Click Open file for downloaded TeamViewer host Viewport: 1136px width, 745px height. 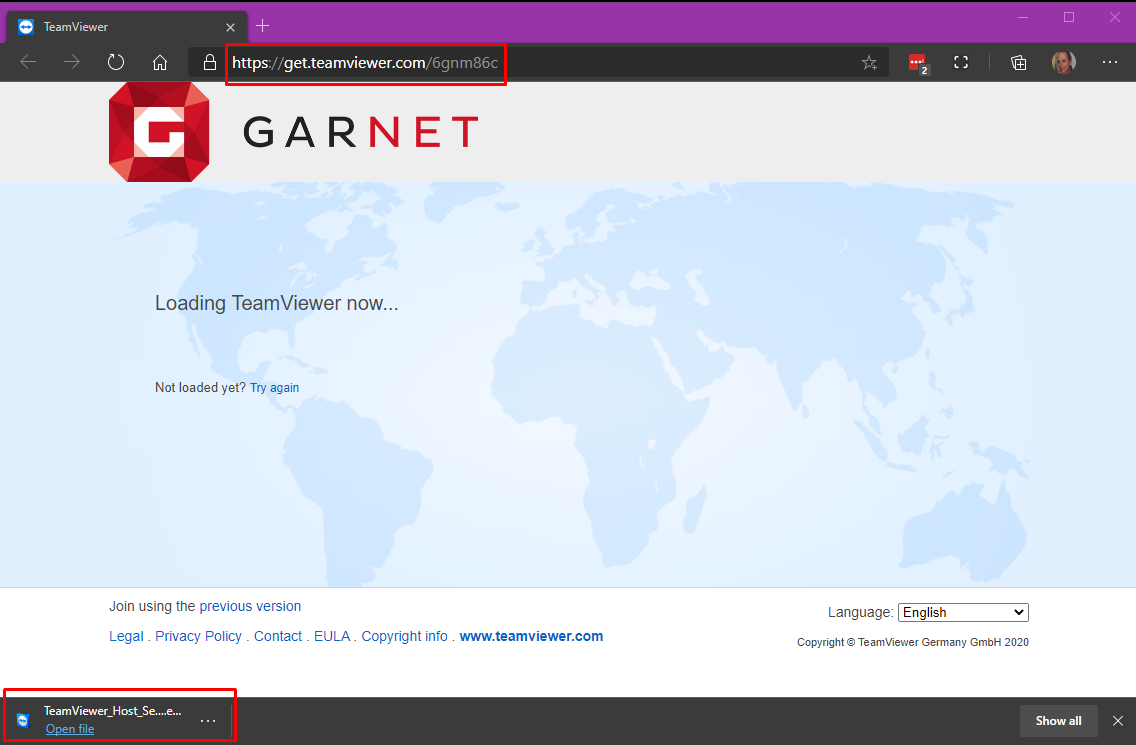pos(70,729)
